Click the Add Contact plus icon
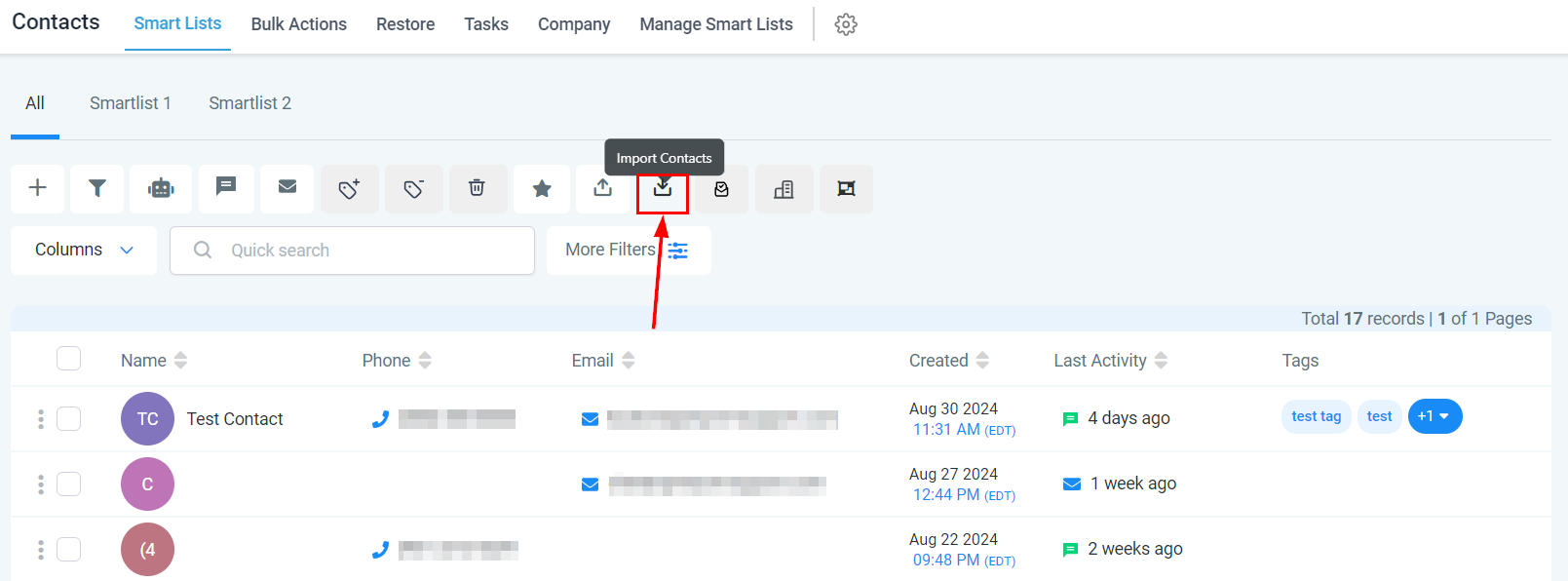Screen dimensions: 1568x581 (37, 188)
